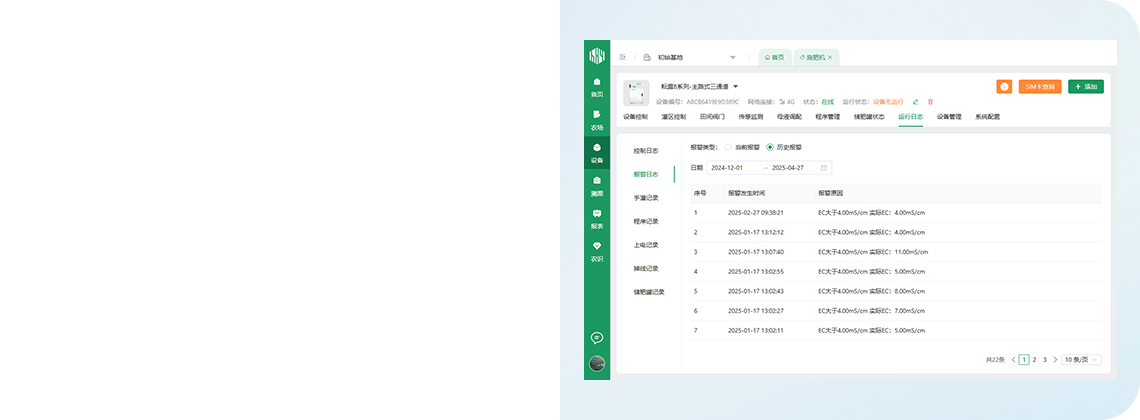The image size is (1140, 420).
Task: Click the user avatar at sidebar bottom
Action: pyautogui.click(x=597, y=363)
